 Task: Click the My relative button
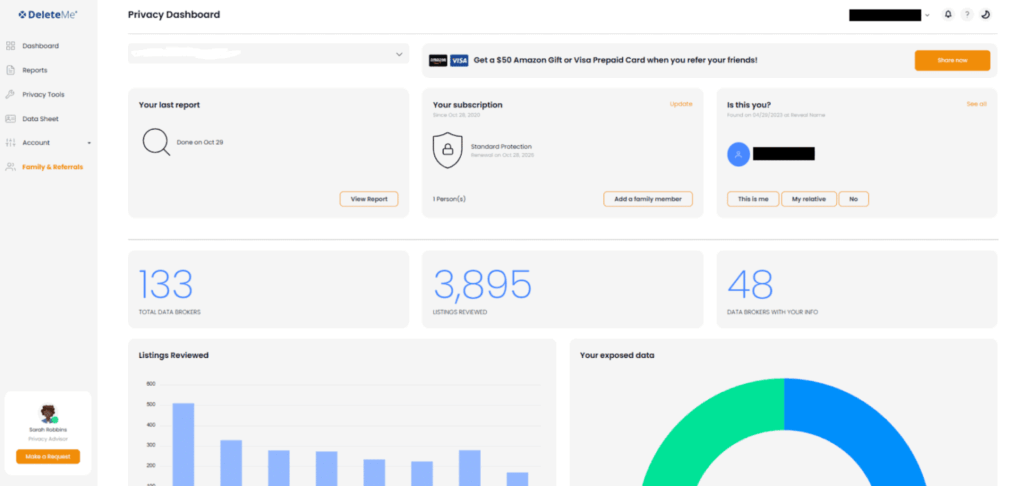click(x=808, y=199)
